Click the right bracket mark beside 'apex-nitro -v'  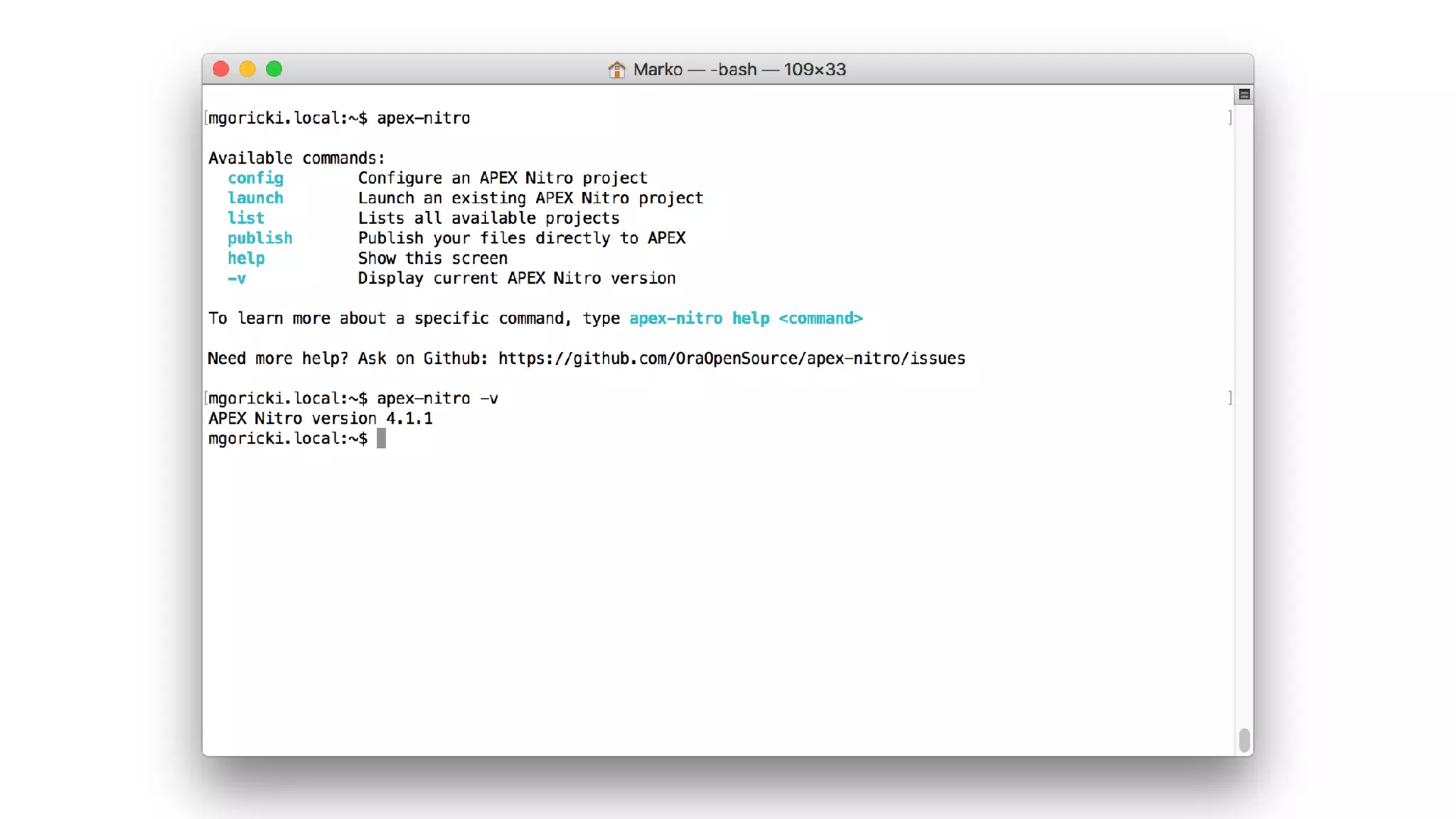click(x=1230, y=398)
